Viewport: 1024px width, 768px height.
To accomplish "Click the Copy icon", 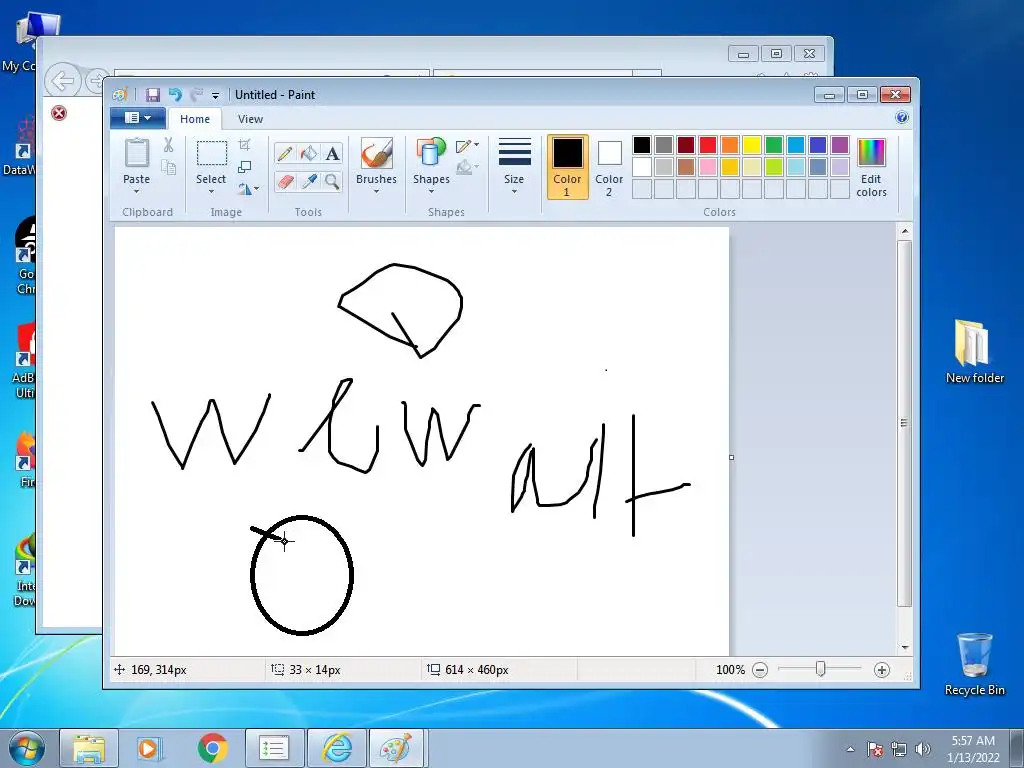I will 168,168.
